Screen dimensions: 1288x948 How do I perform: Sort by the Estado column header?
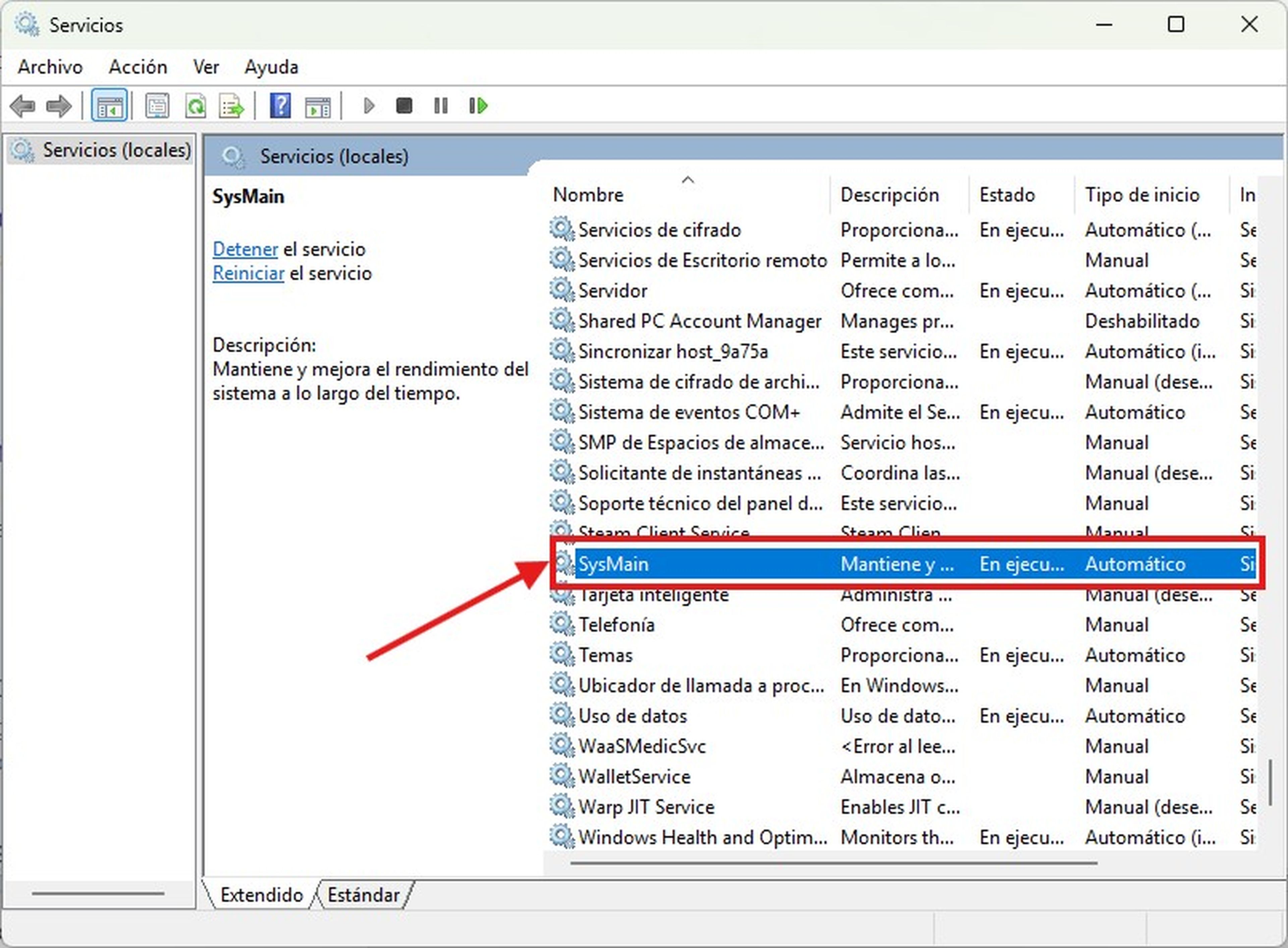1021,195
